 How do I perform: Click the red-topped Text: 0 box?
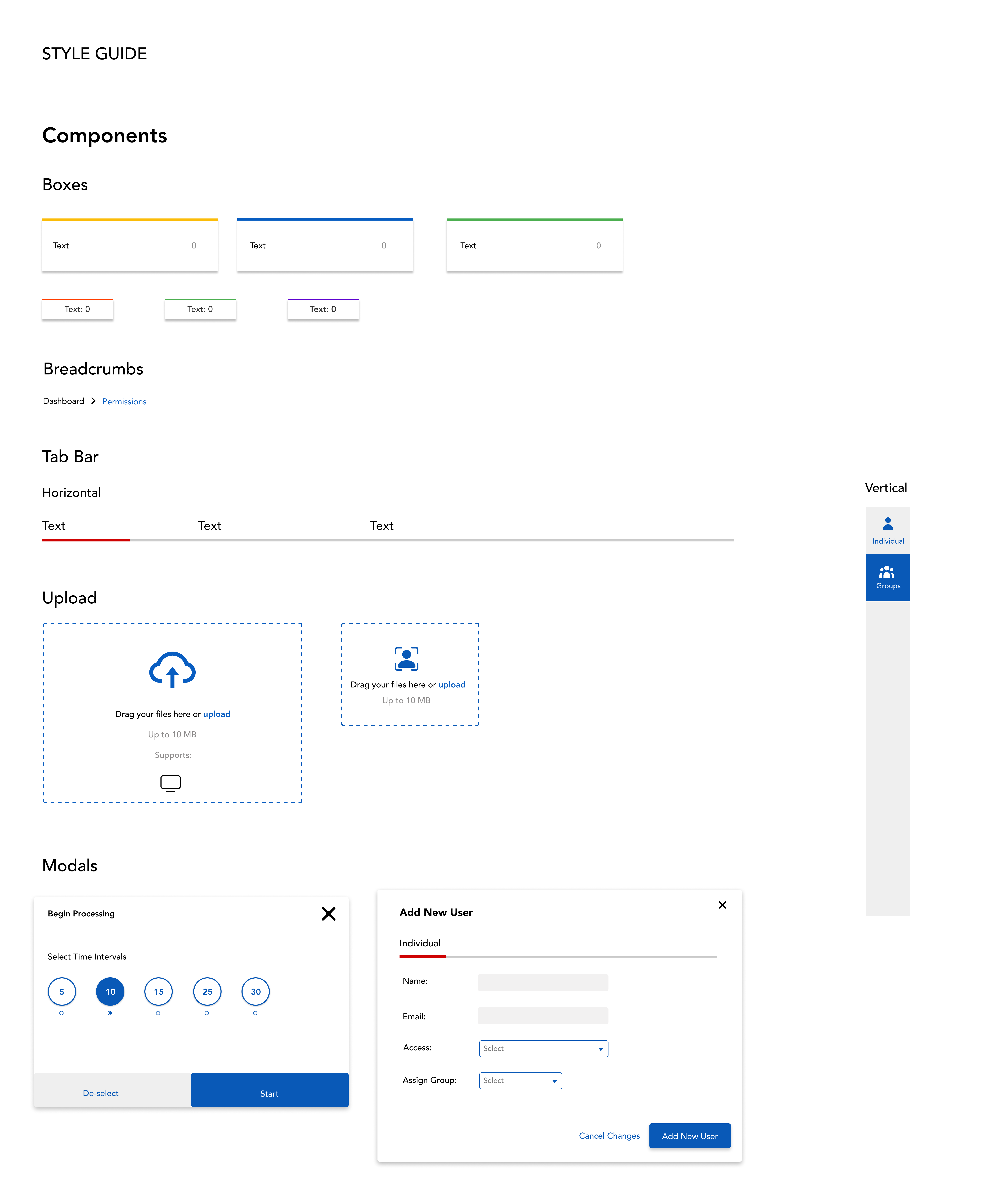(x=78, y=309)
